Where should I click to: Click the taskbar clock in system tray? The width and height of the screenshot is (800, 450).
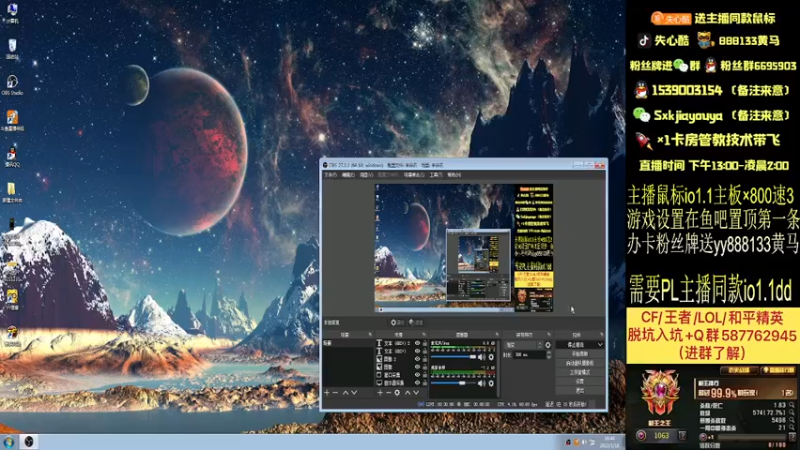(610, 442)
